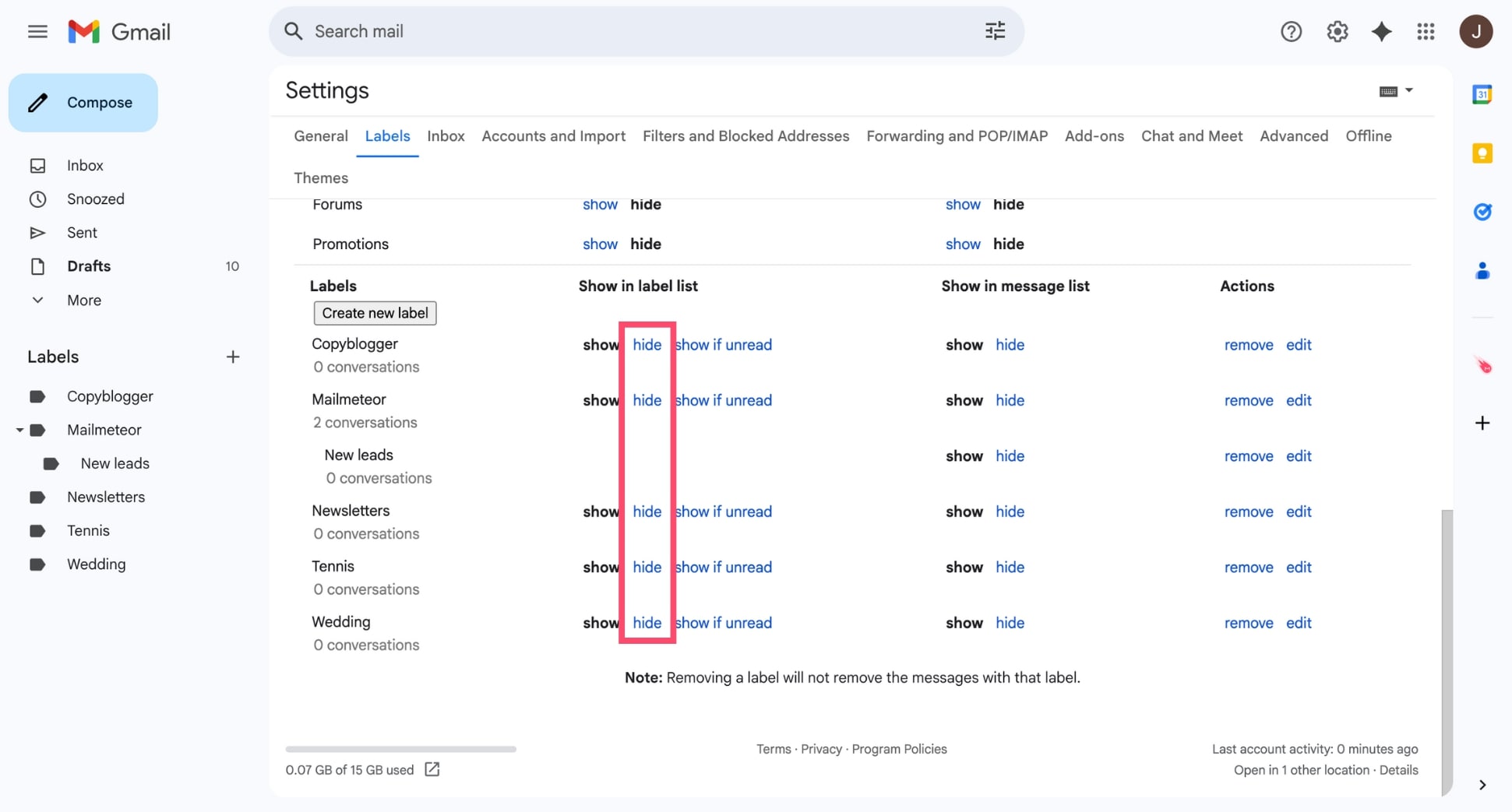Open the main menu hamburger icon
Screen dimensions: 1512x812
(37, 31)
